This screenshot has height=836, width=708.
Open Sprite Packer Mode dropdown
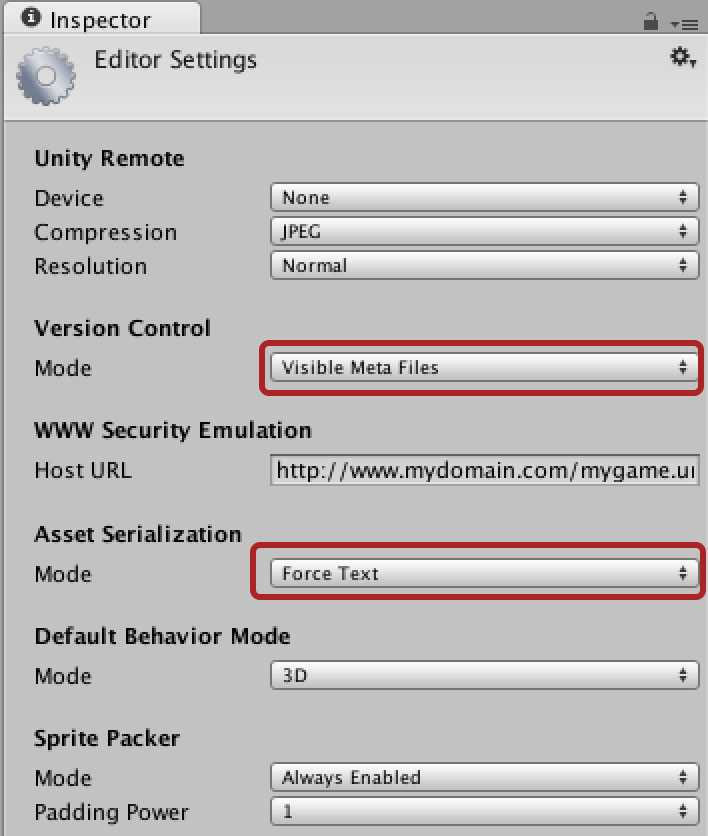(485, 777)
